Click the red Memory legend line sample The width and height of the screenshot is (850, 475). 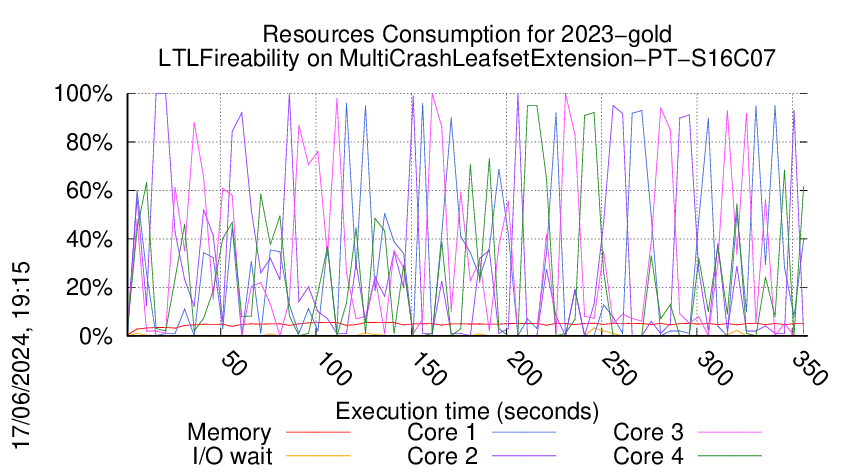click(318, 432)
